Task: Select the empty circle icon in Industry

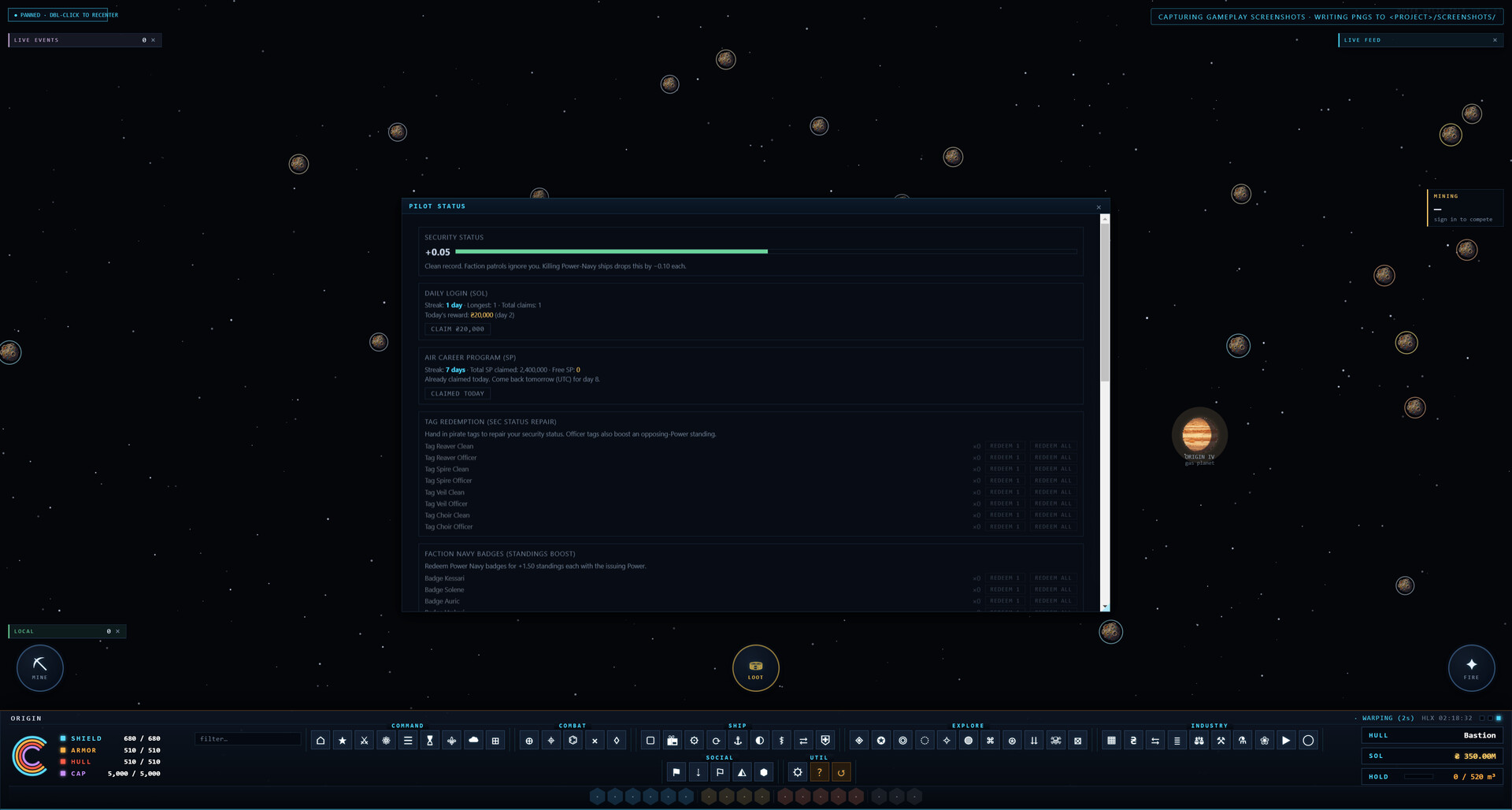Action: click(x=1308, y=741)
